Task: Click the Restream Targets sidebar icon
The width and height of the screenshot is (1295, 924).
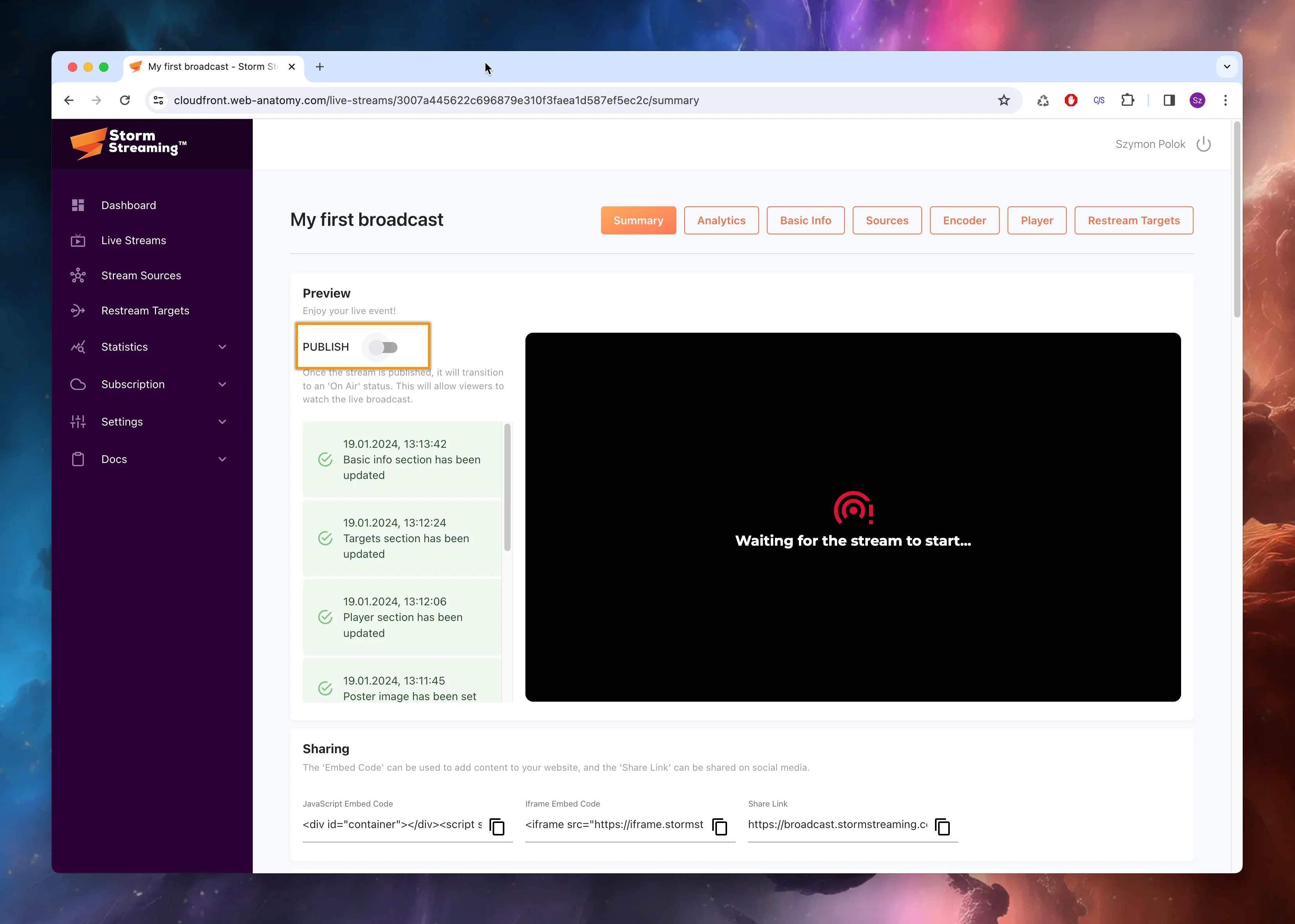Action: click(78, 310)
